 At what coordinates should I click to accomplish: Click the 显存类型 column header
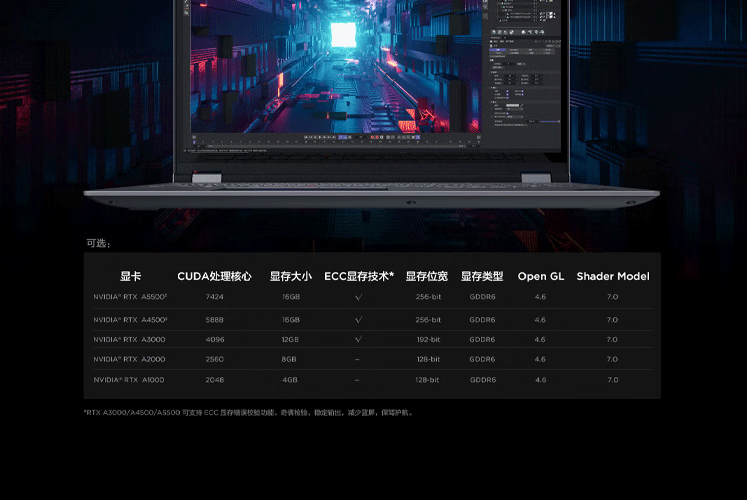[482, 276]
